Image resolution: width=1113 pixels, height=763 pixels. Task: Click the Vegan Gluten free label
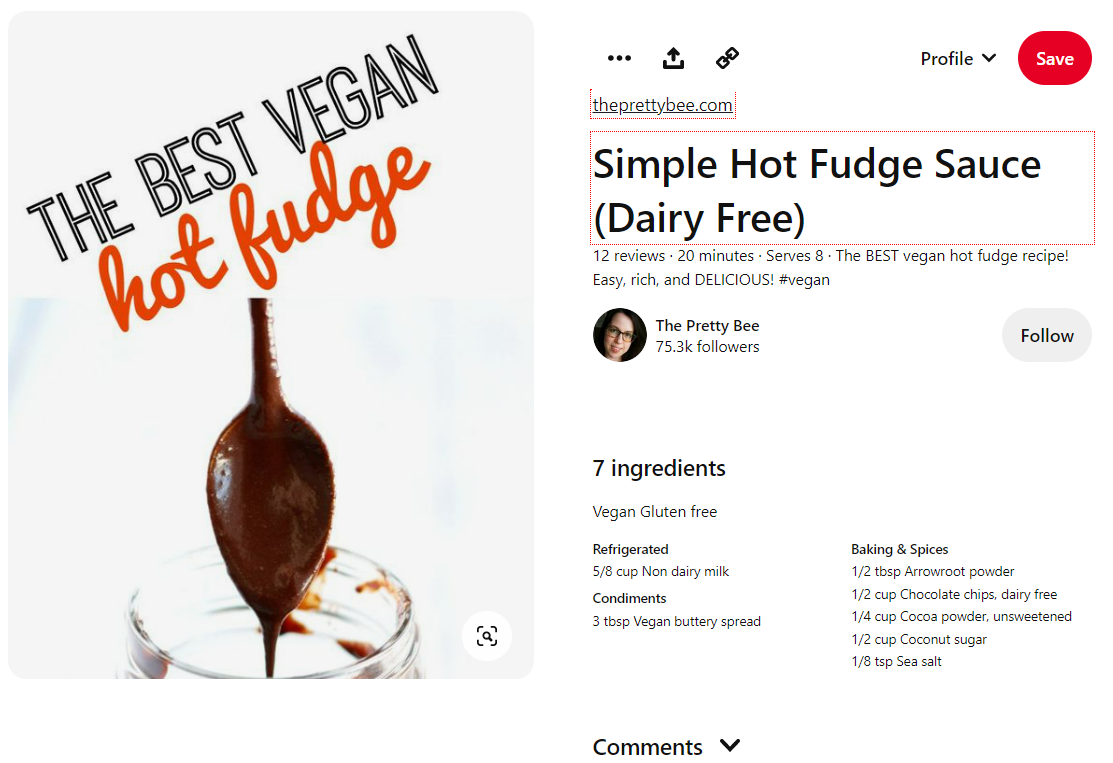654,512
